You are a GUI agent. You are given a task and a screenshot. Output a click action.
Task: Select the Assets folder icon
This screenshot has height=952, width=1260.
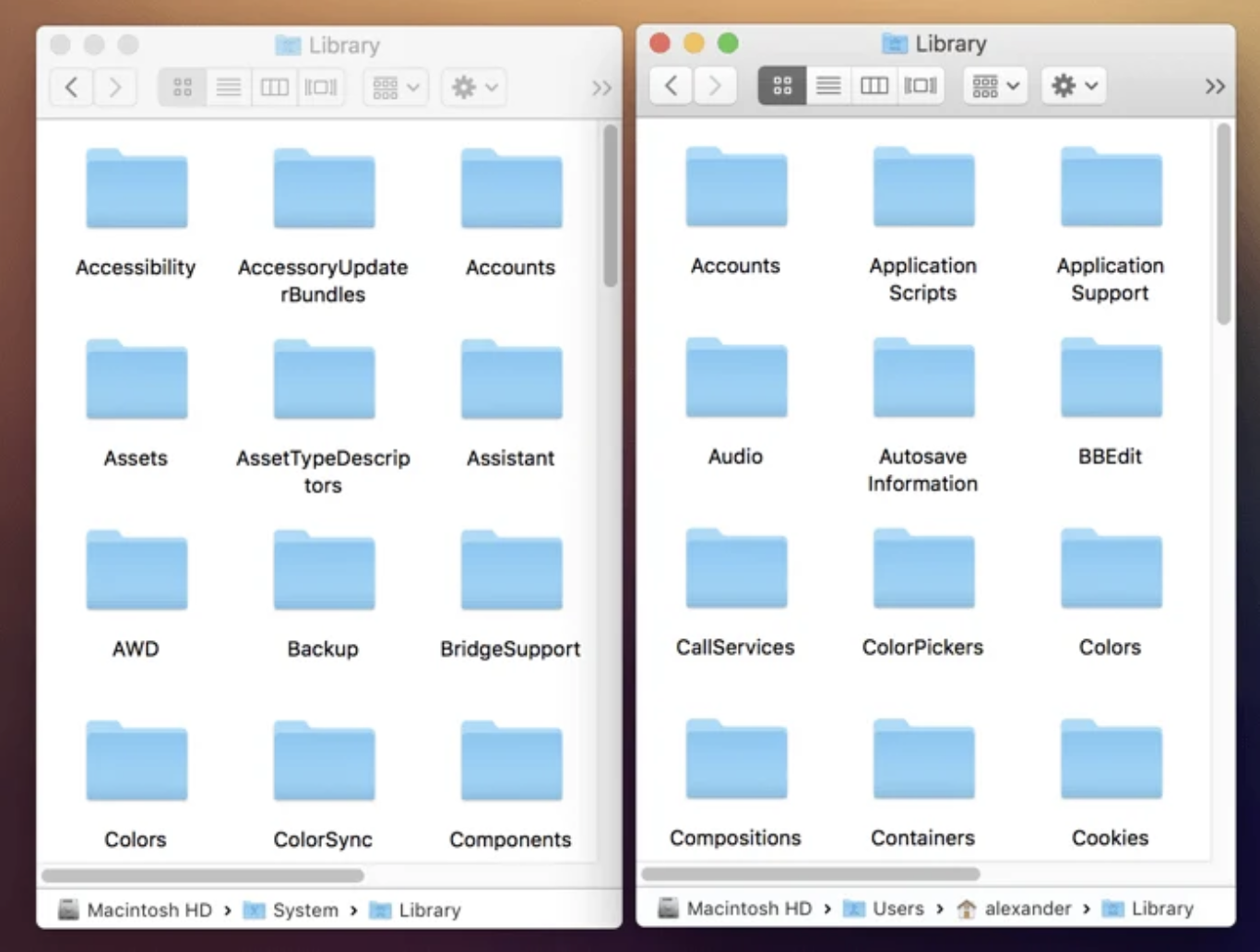pos(137,379)
